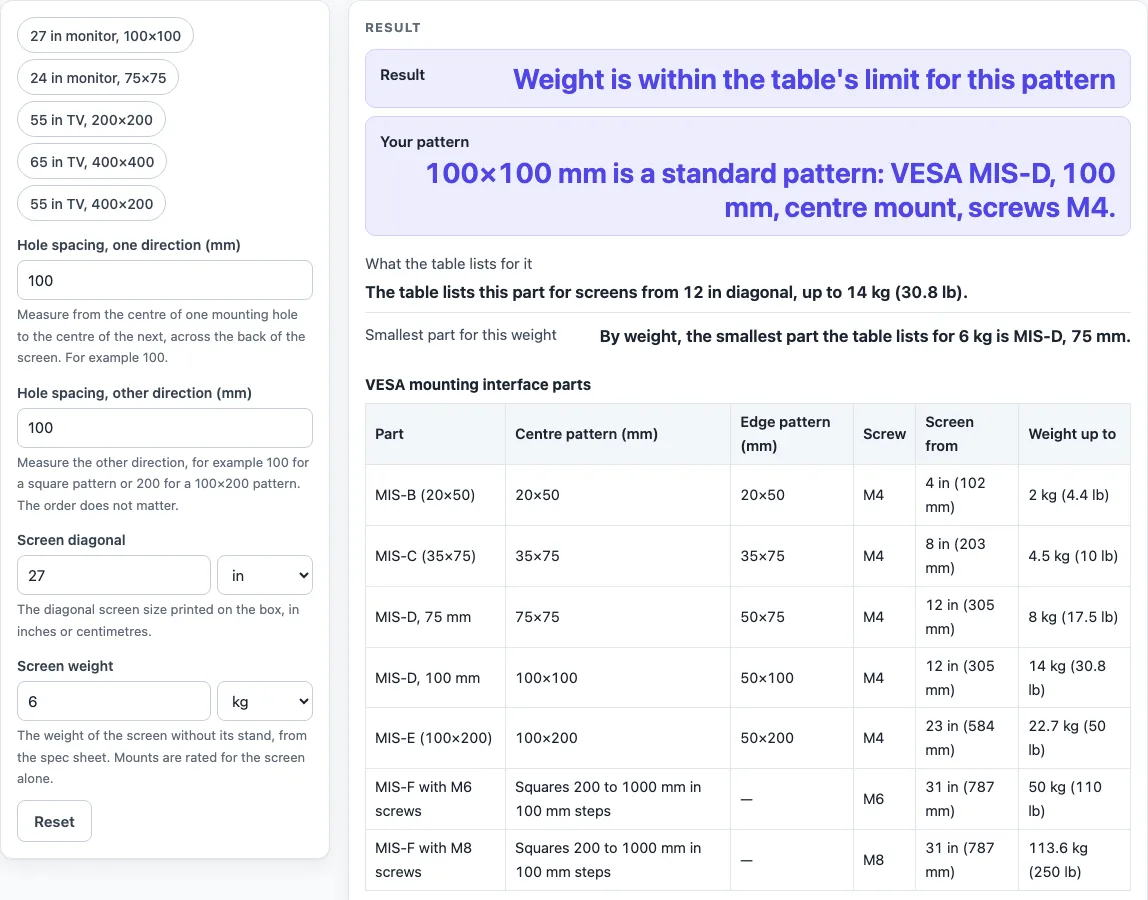Click the 'Your pattern' result text

pos(770,190)
